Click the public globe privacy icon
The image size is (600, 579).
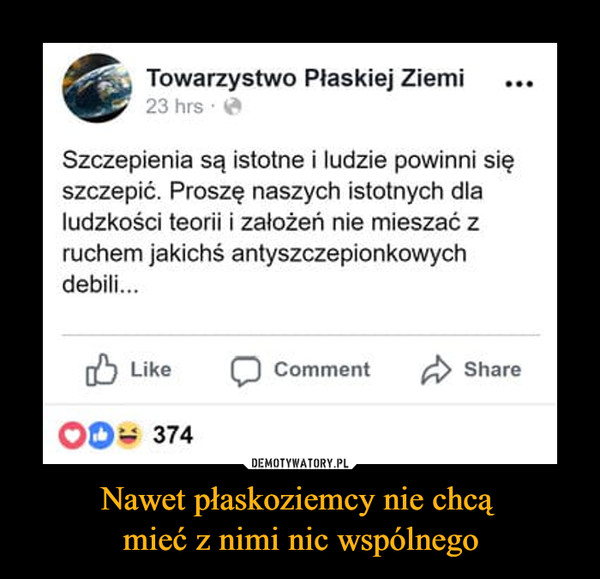coord(233,106)
